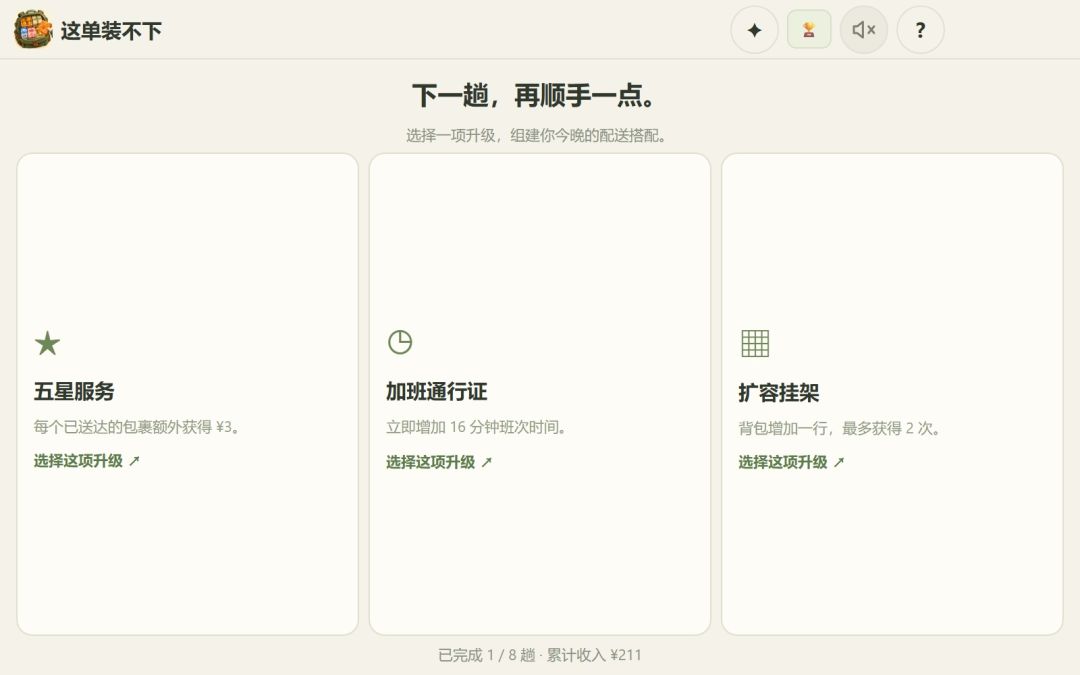Click the description 立即增加 16 分钟班次时间
Image resolution: width=1080 pixels, height=675 pixels.
476,427
